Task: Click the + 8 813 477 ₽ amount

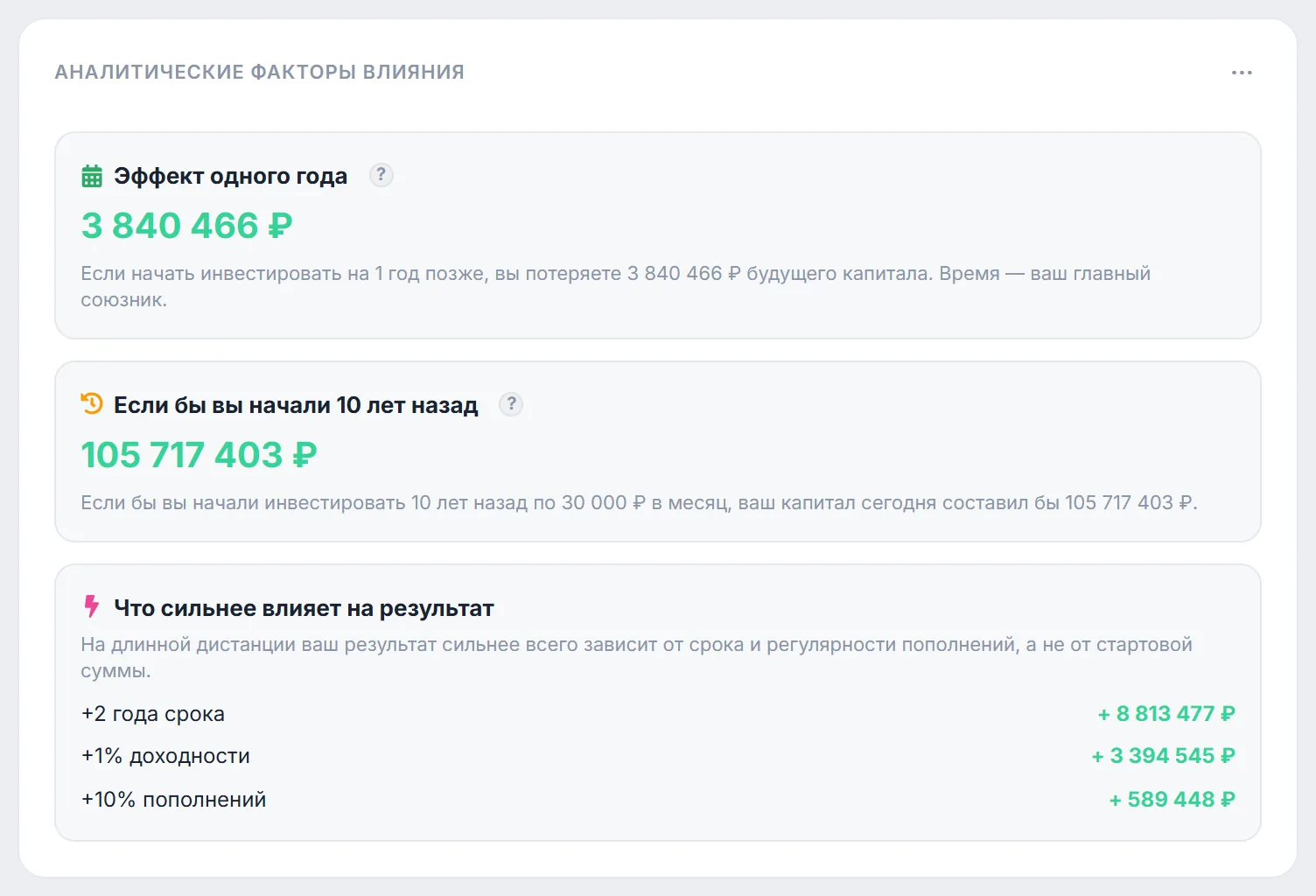Action: [1166, 714]
